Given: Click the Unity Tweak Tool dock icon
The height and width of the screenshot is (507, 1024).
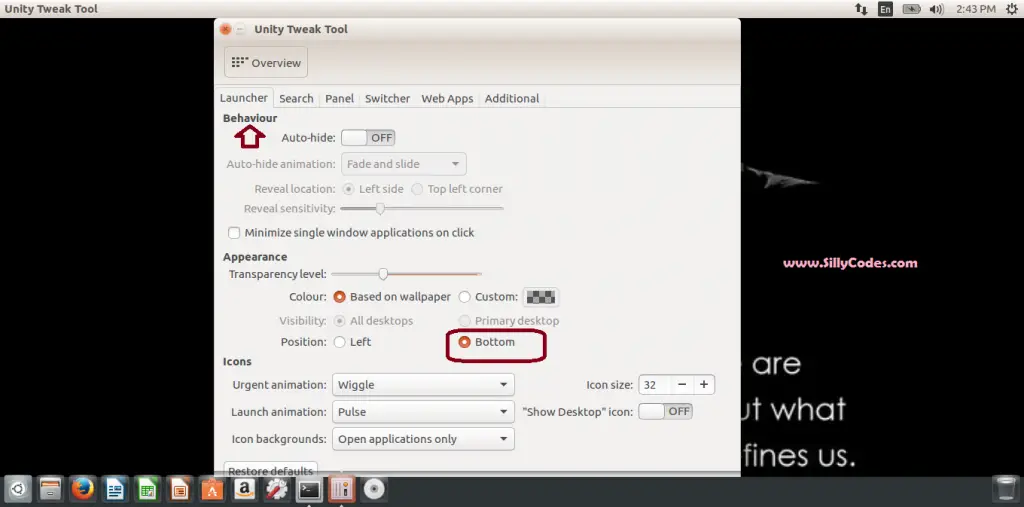Looking at the screenshot, I should pyautogui.click(x=342, y=489).
